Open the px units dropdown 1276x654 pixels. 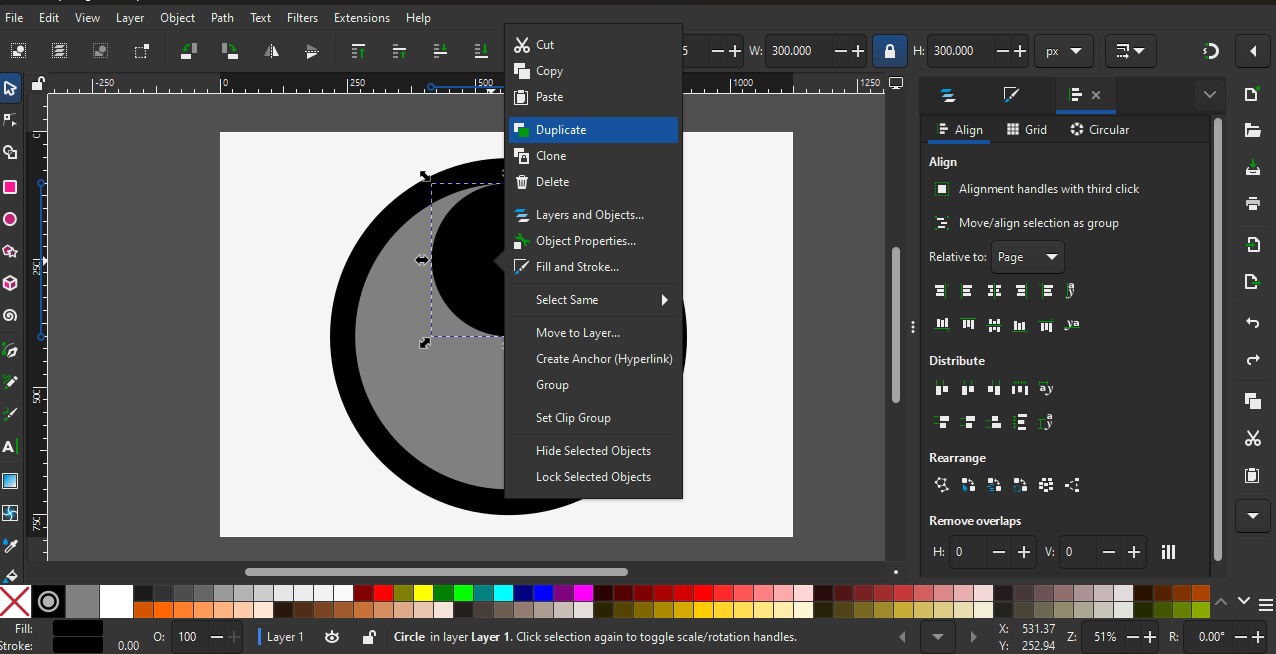[x=1063, y=50]
